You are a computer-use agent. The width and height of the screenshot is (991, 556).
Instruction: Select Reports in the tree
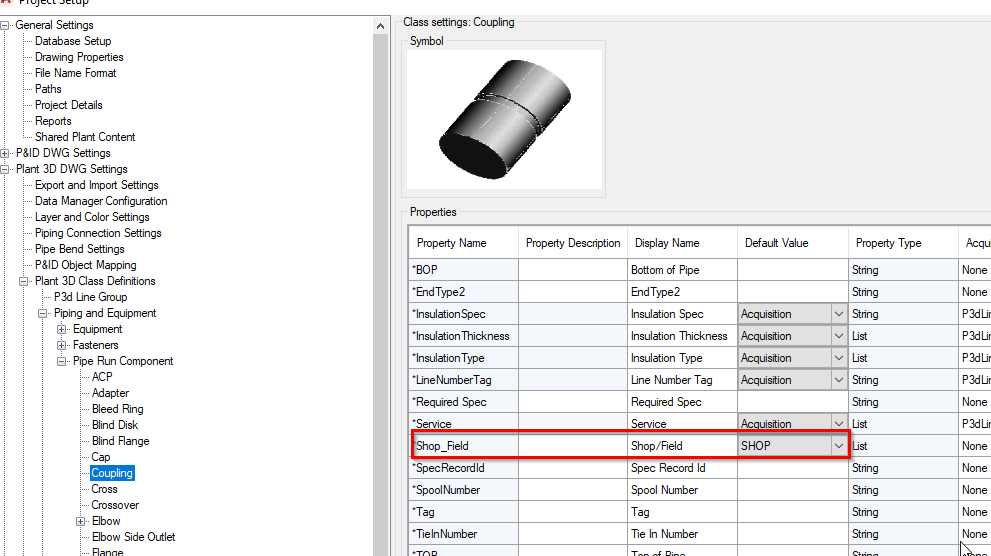pyautogui.click(x=53, y=121)
